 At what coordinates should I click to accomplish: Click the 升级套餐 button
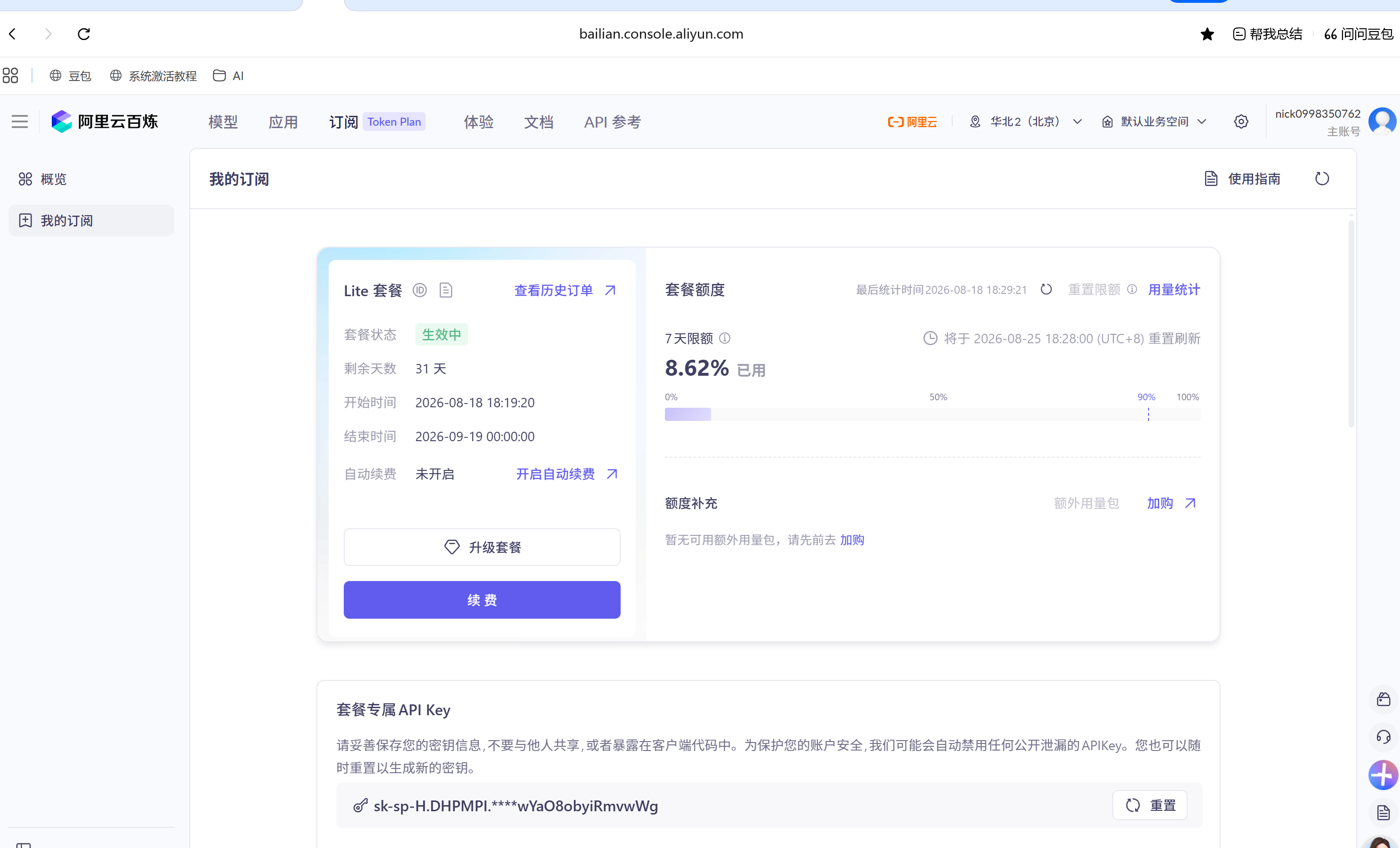click(482, 547)
